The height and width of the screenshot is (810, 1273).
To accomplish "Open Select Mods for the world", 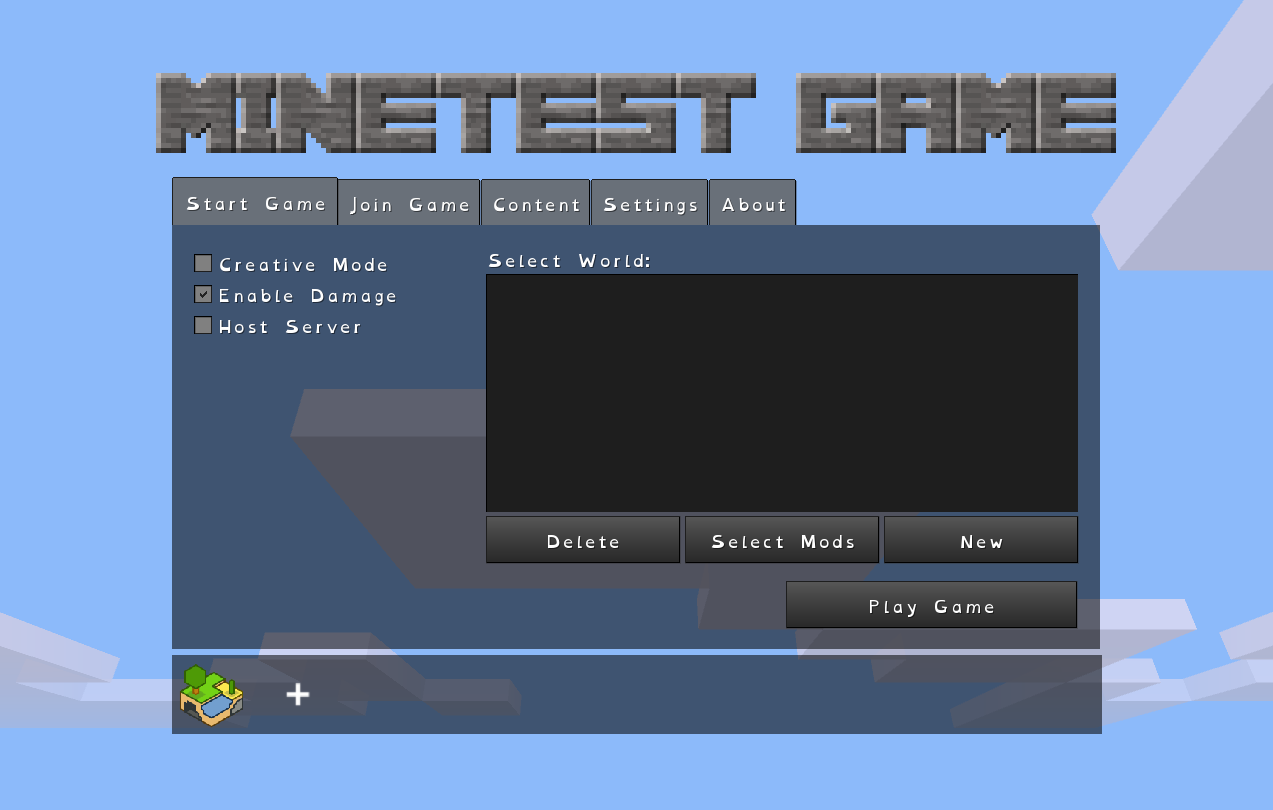I will pyautogui.click(x=781, y=540).
